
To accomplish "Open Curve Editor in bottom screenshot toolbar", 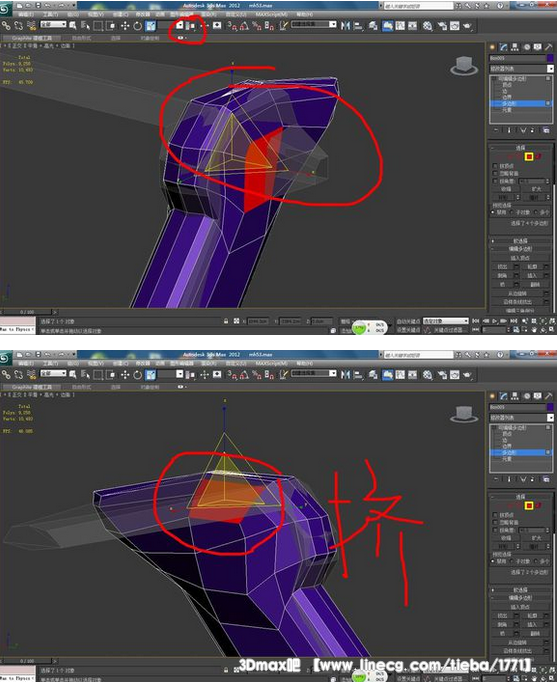I will tap(400, 374).
